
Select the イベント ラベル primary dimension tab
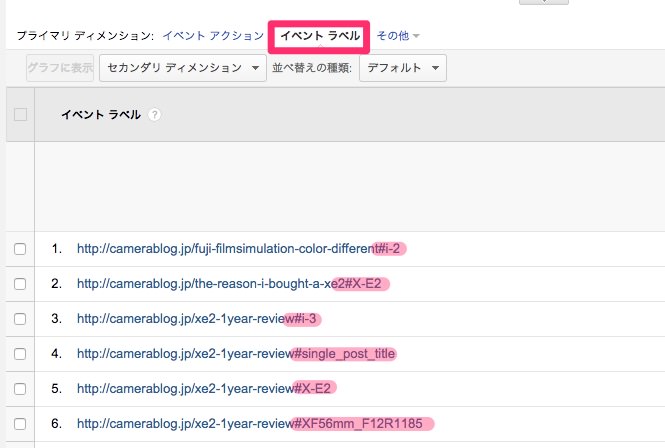(320, 36)
